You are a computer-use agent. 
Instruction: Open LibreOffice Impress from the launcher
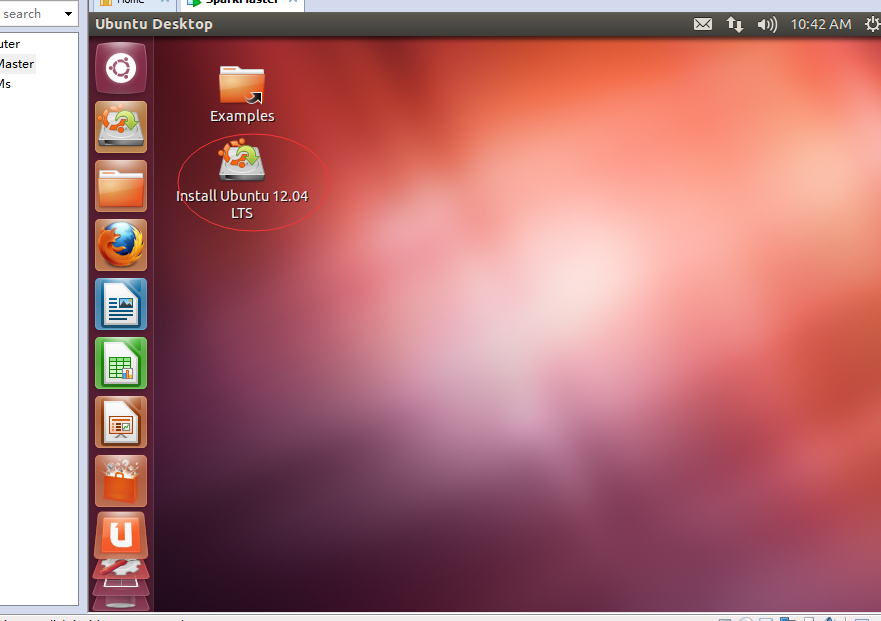(x=121, y=422)
